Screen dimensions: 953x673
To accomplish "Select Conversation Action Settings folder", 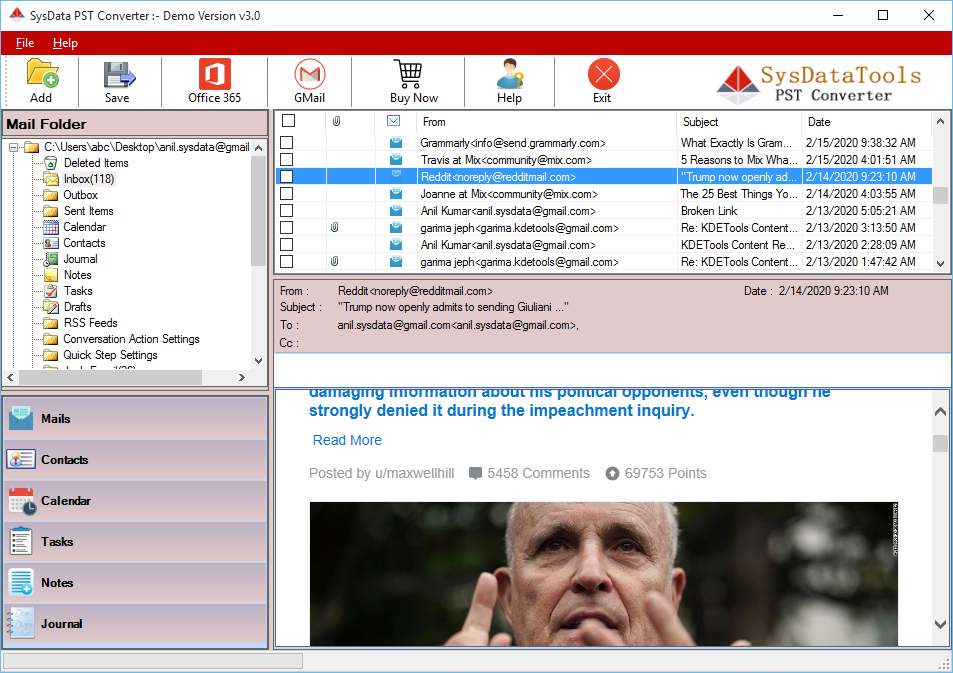I will 131,339.
